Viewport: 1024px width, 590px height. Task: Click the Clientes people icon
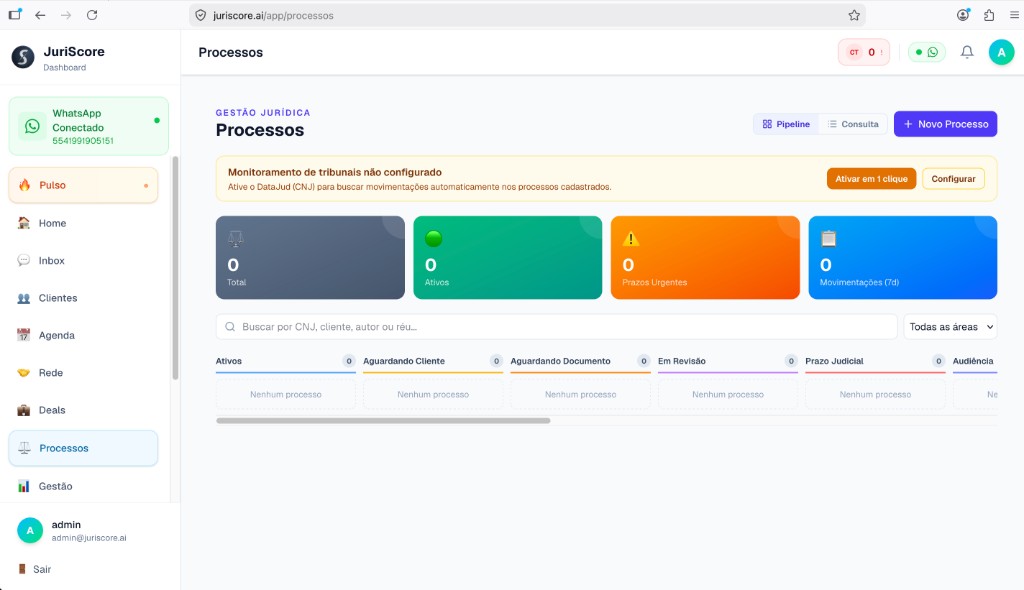[x=24, y=298]
